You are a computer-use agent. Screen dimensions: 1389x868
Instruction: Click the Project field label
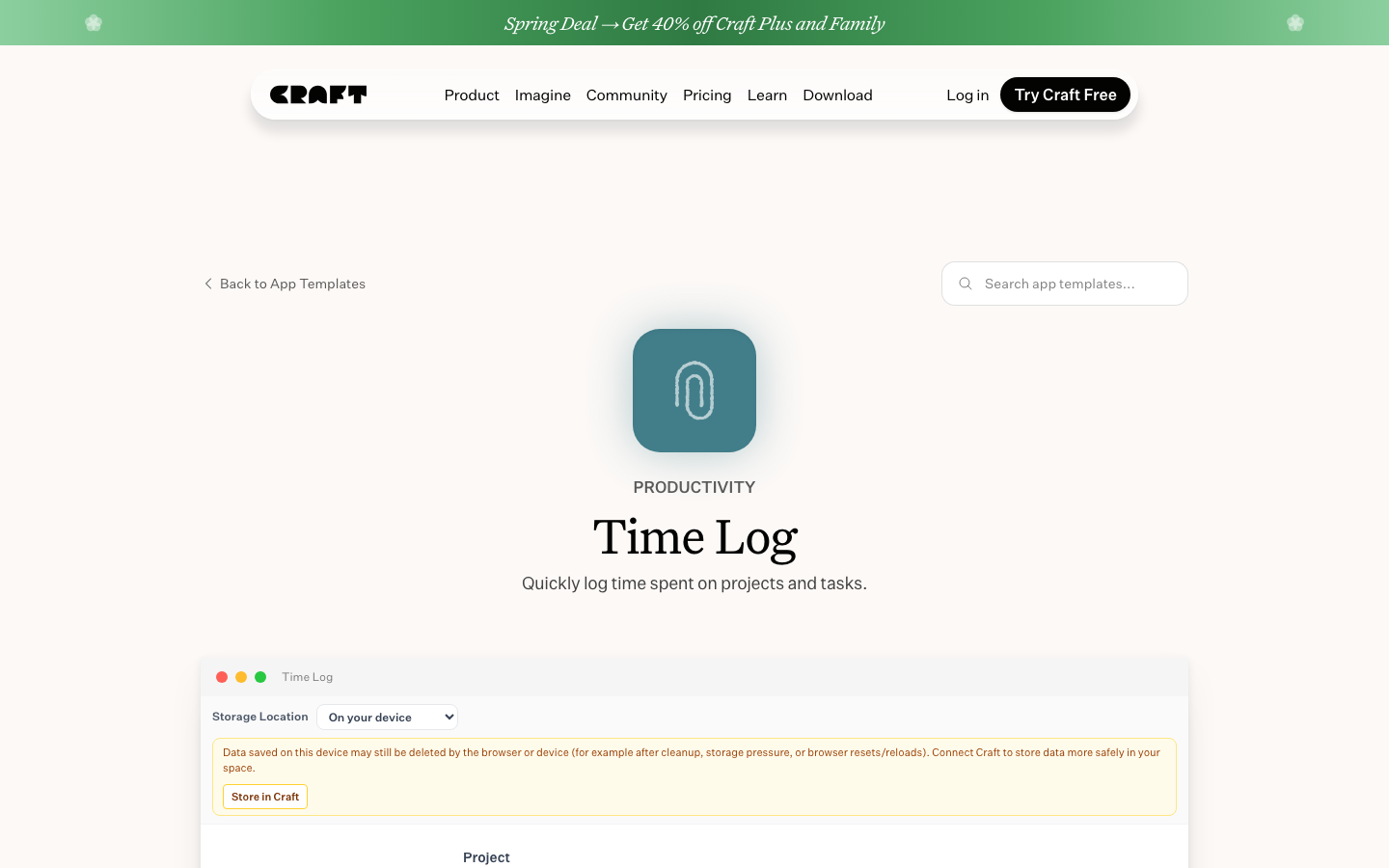pos(486,857)
